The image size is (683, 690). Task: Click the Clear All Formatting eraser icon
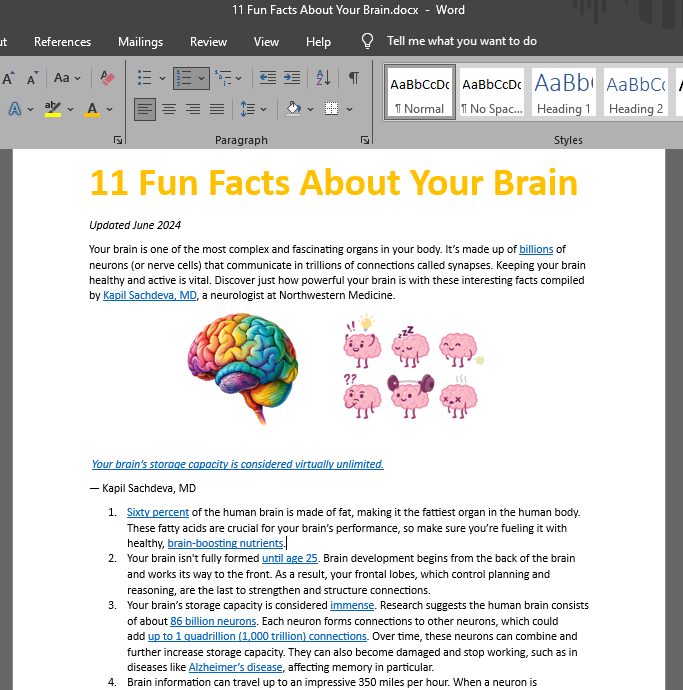tap(108, 77)
